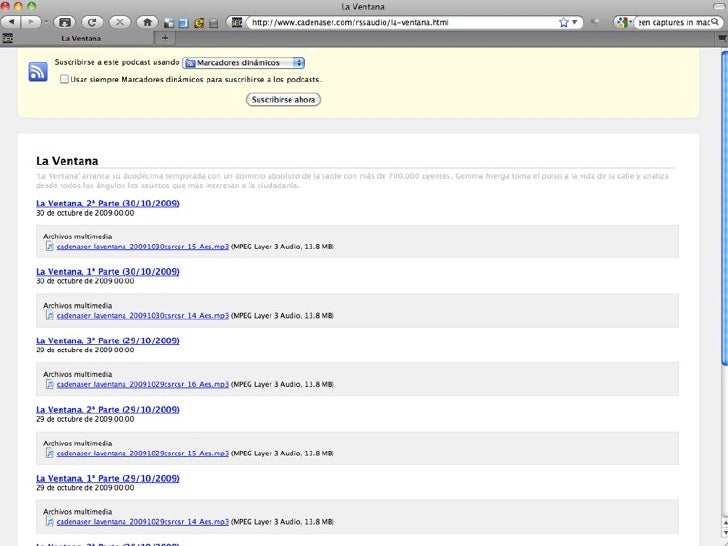The image size is (728, 546).
Task: Click the downloads toolbar button
Action: pos(65,22)
